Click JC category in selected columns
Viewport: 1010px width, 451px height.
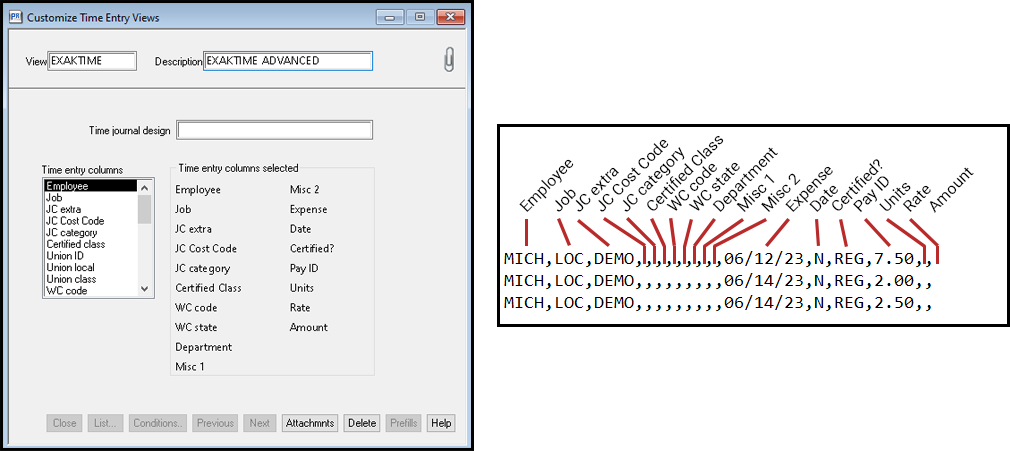(x=202, y=268)
